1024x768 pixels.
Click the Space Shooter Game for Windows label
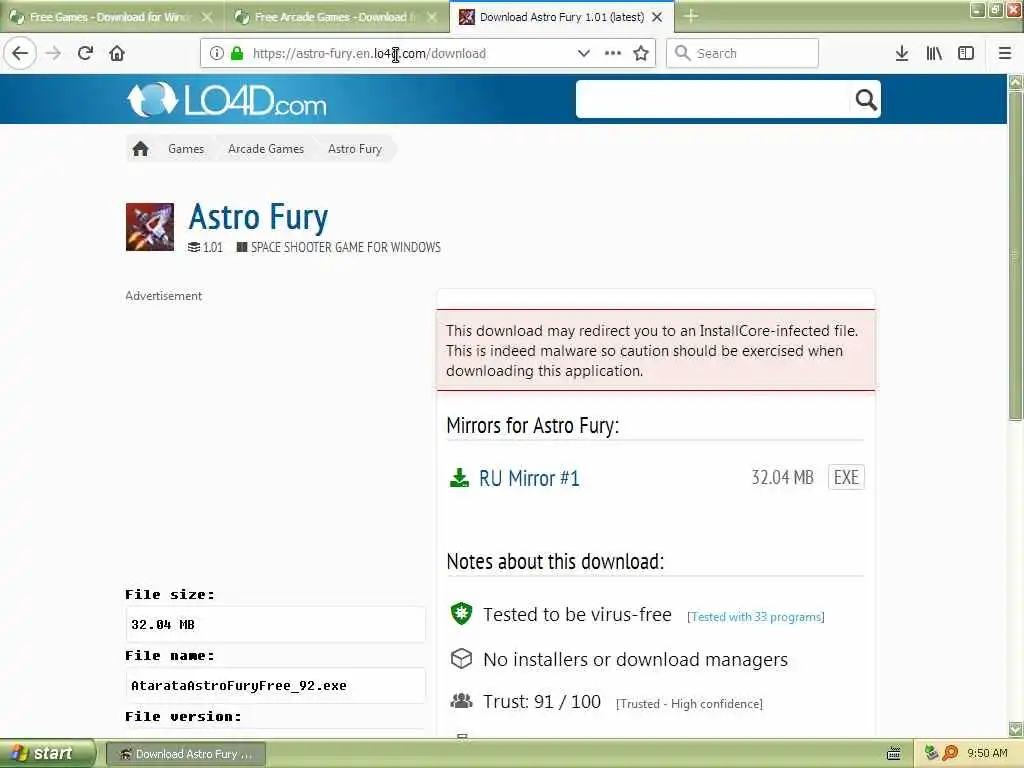coord(345,248)
